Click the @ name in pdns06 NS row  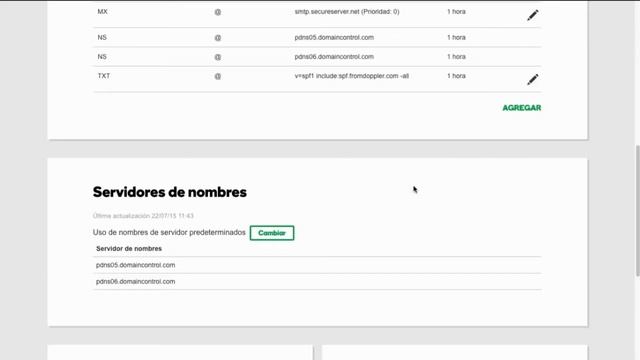click(x=218, y=57)
